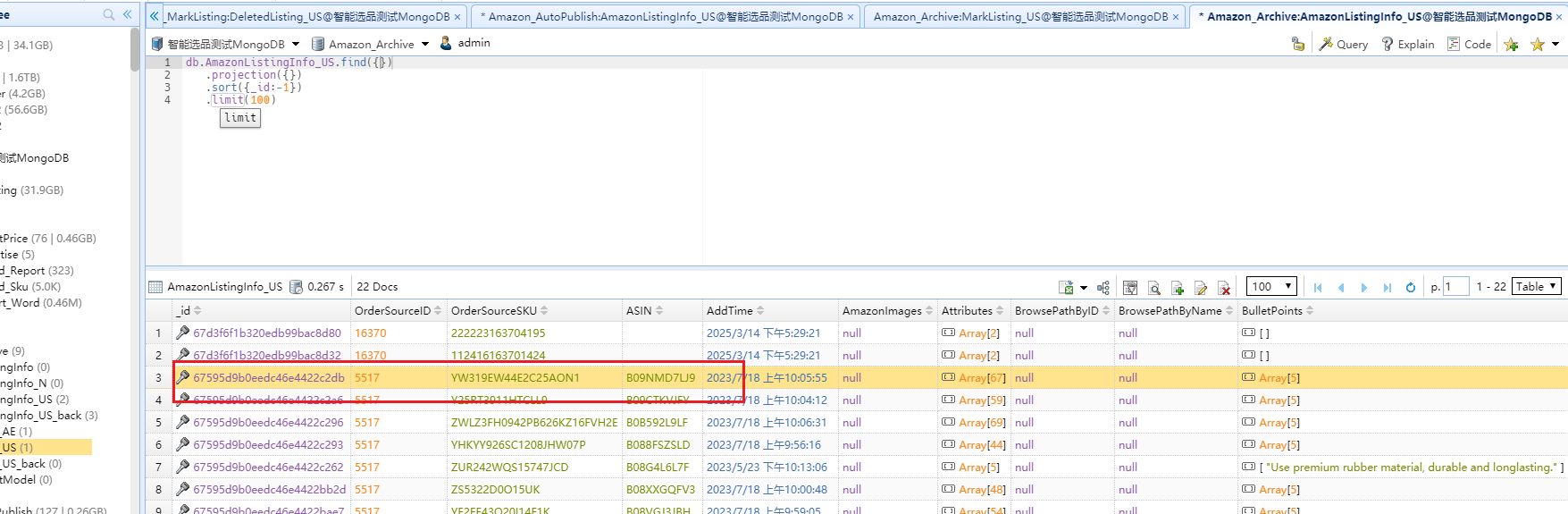Viewport: 1568px width, 514px height.
Task: Click the save icon next to AmazonListingInfo_US
Action: (296, 287)
